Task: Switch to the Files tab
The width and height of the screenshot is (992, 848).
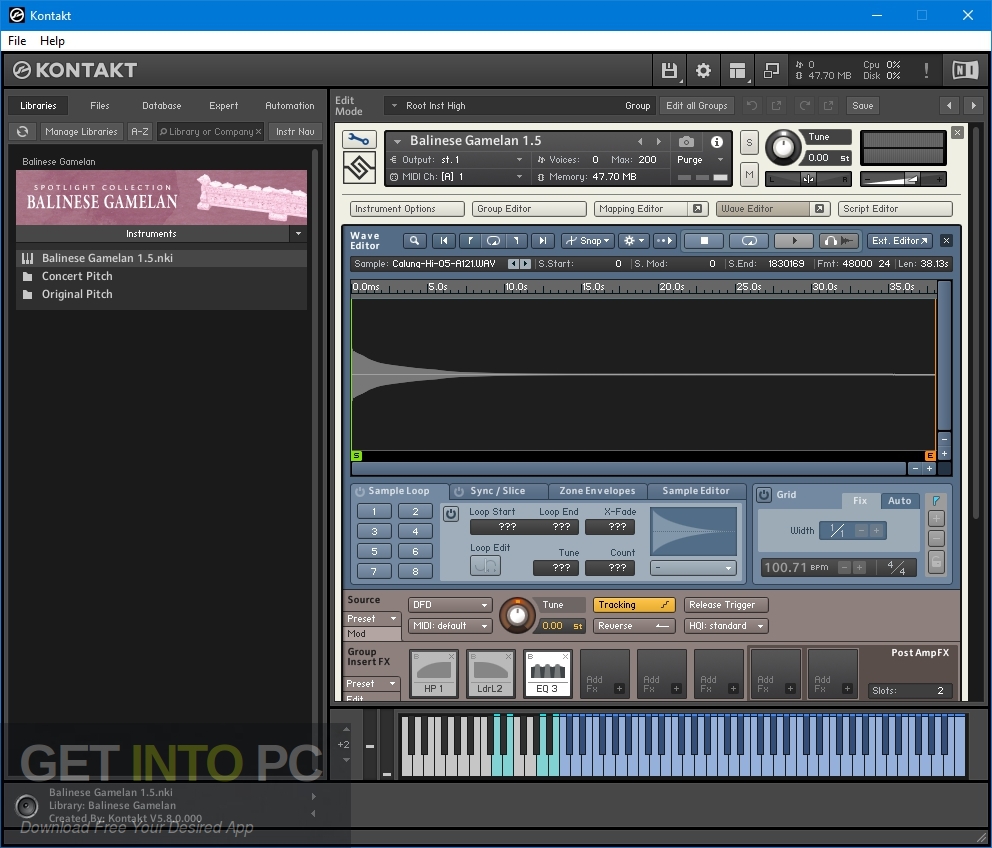Action: [99, 106]
